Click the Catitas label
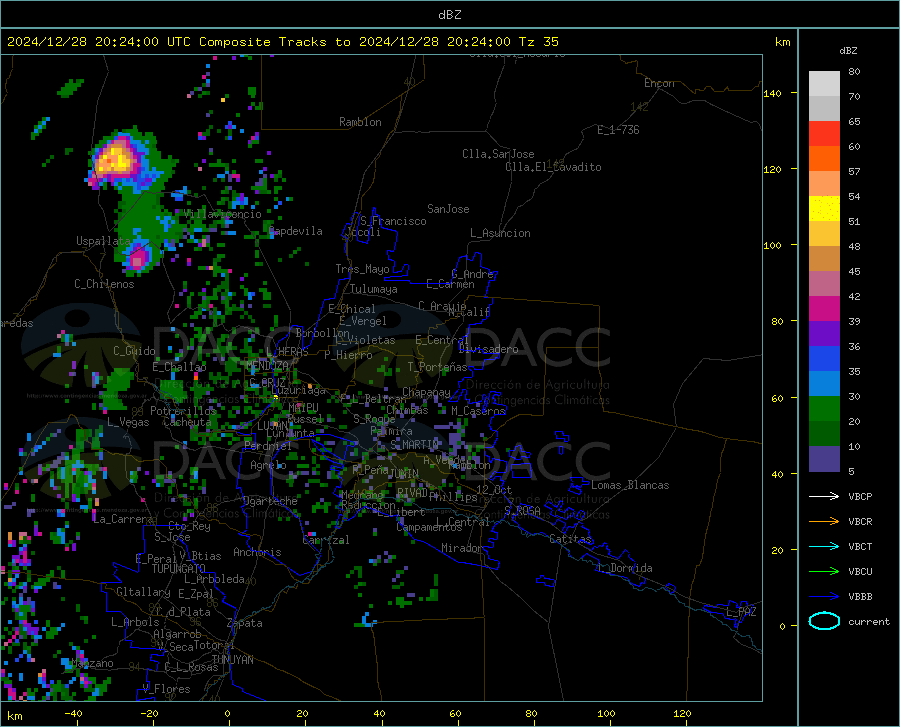 click(570, 539)
